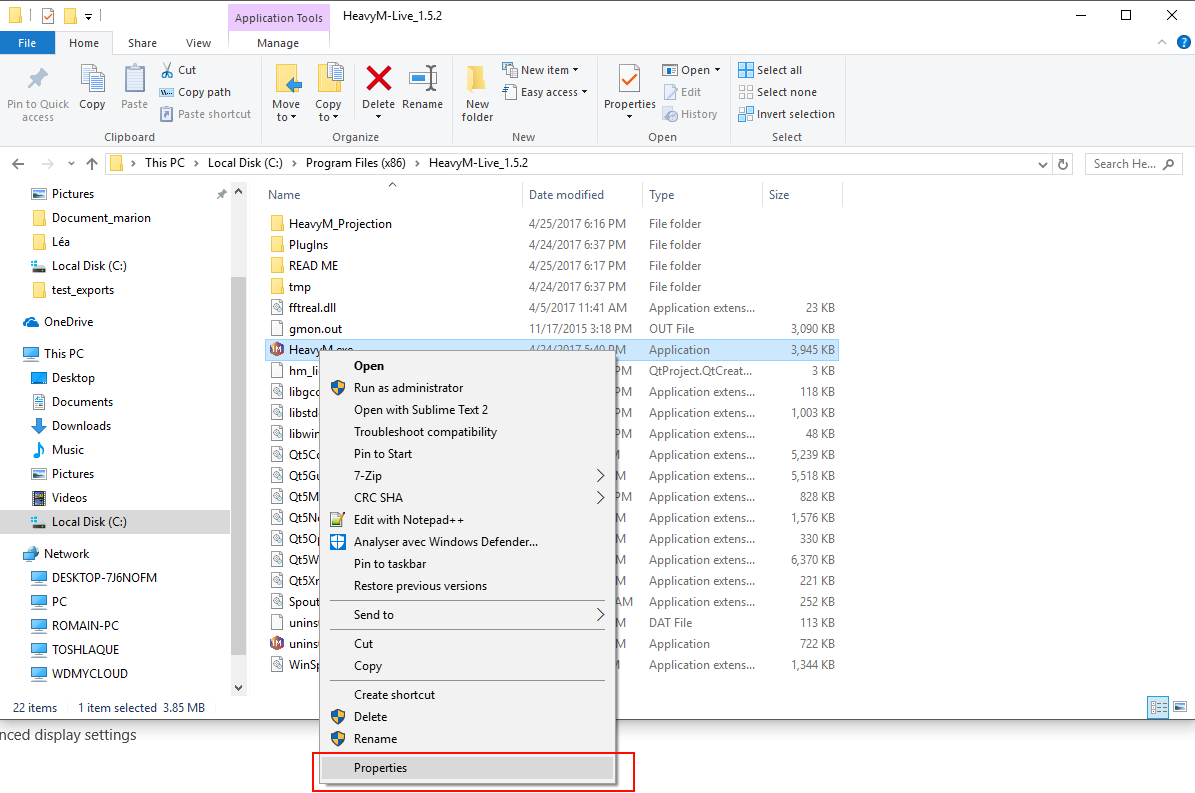The width and height of the screenshot is (1195, 793).
Task: Refresh the folder view in the address bar
Action: point(1063,164)
